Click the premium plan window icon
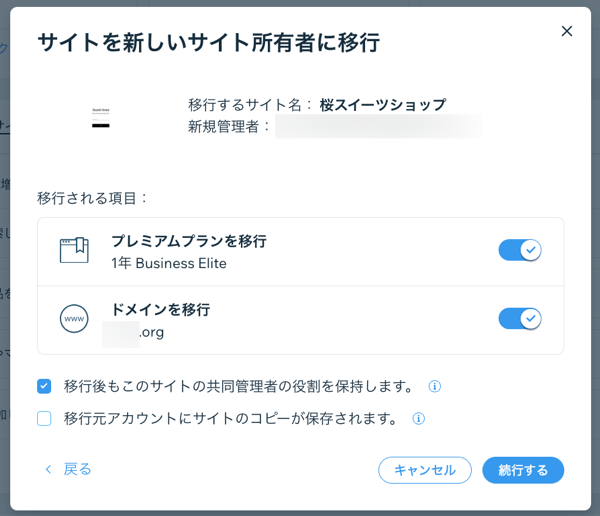 tap(74, 250)
